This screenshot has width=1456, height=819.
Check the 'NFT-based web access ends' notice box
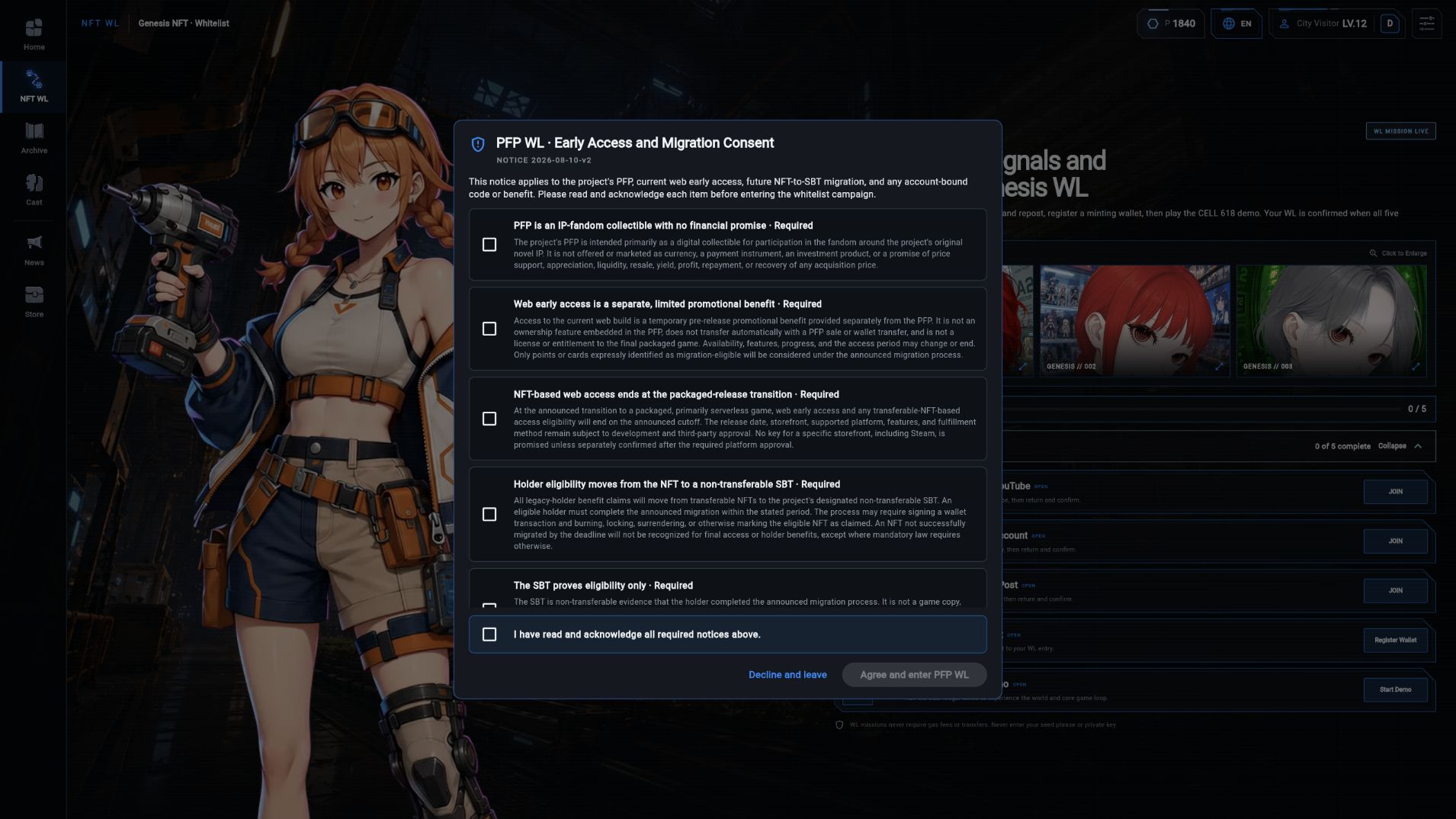tap(489, 419)
